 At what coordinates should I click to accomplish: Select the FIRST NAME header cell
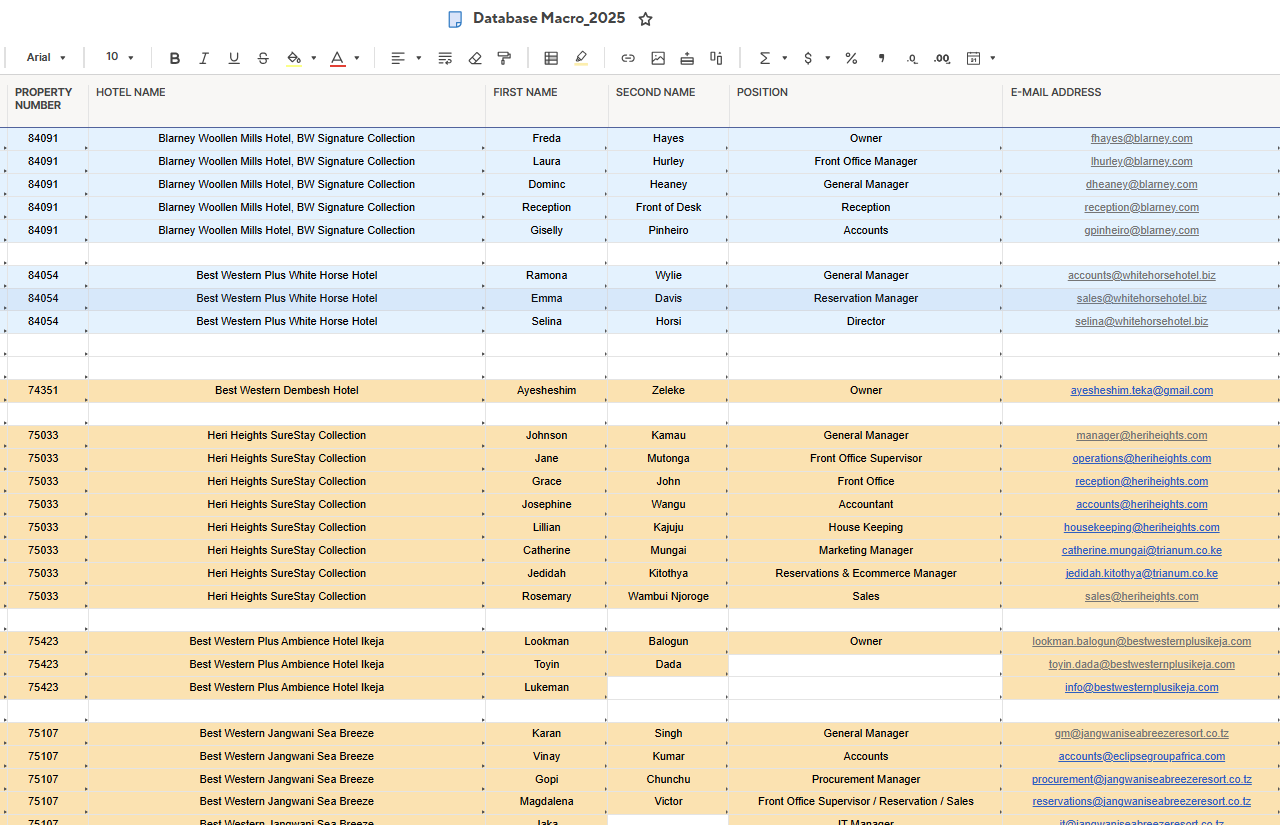[547, 101]
